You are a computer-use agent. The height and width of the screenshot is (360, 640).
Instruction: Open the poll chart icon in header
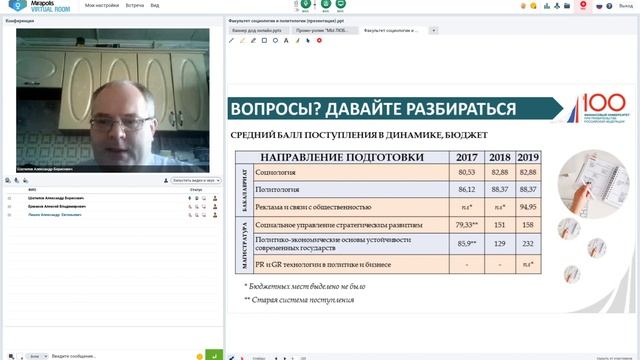547,6
